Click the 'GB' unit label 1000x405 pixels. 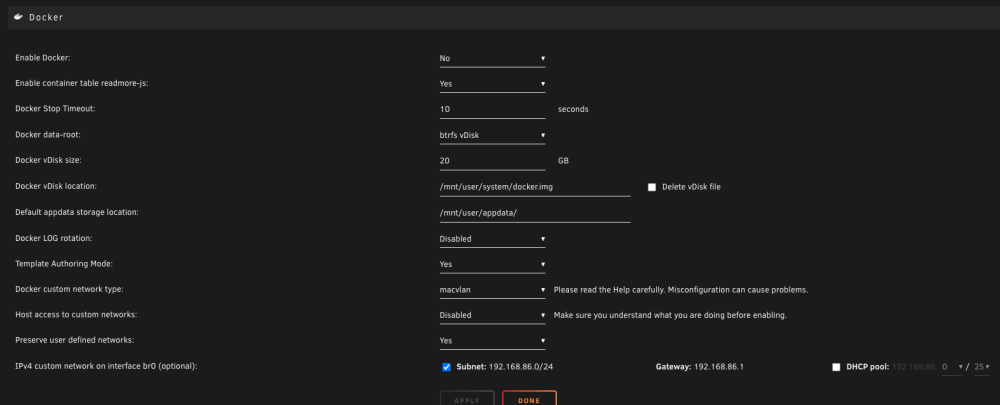pos(563,161)
